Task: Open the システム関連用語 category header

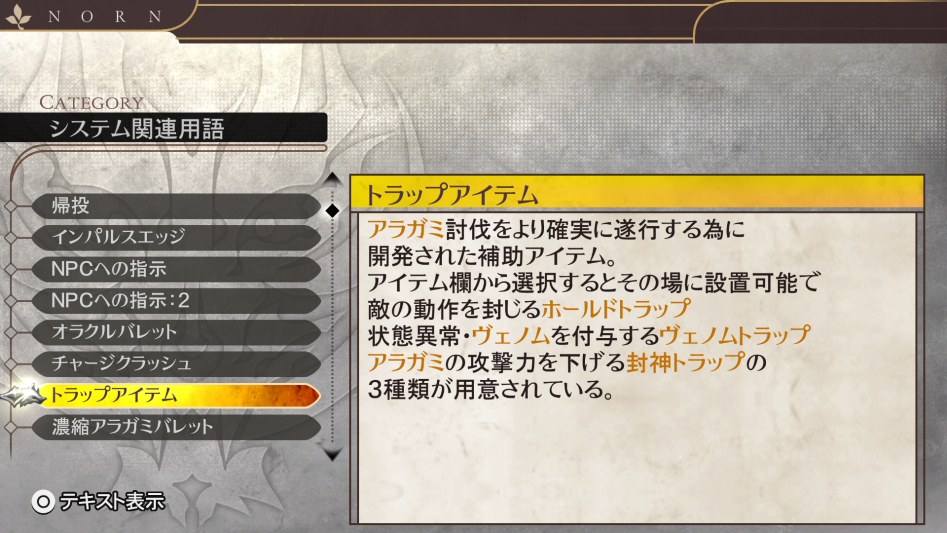Action: tap(163, 128)
